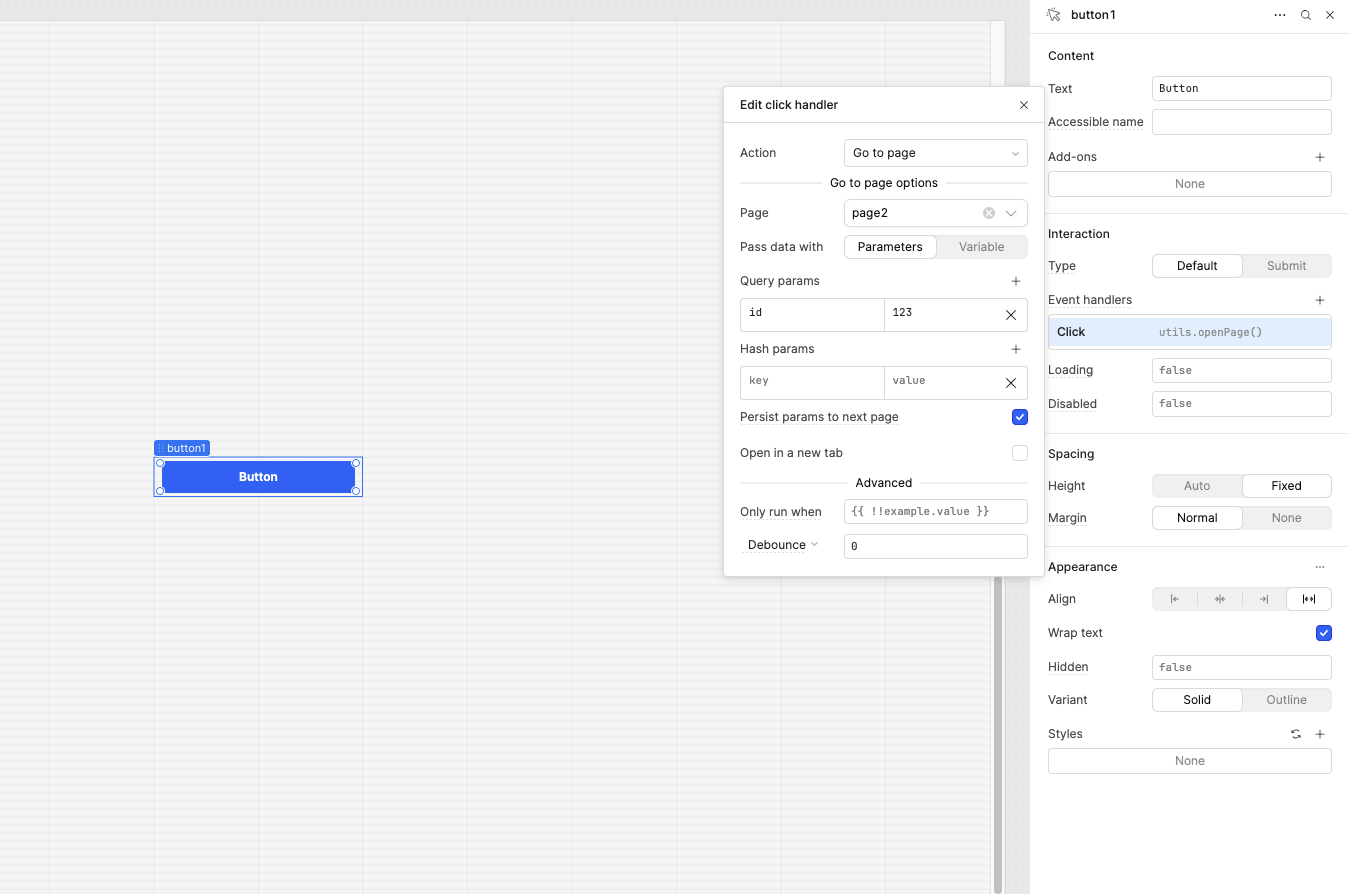
Task: Enable Open in a new tab checkbox
Action: pos(1020,453)
